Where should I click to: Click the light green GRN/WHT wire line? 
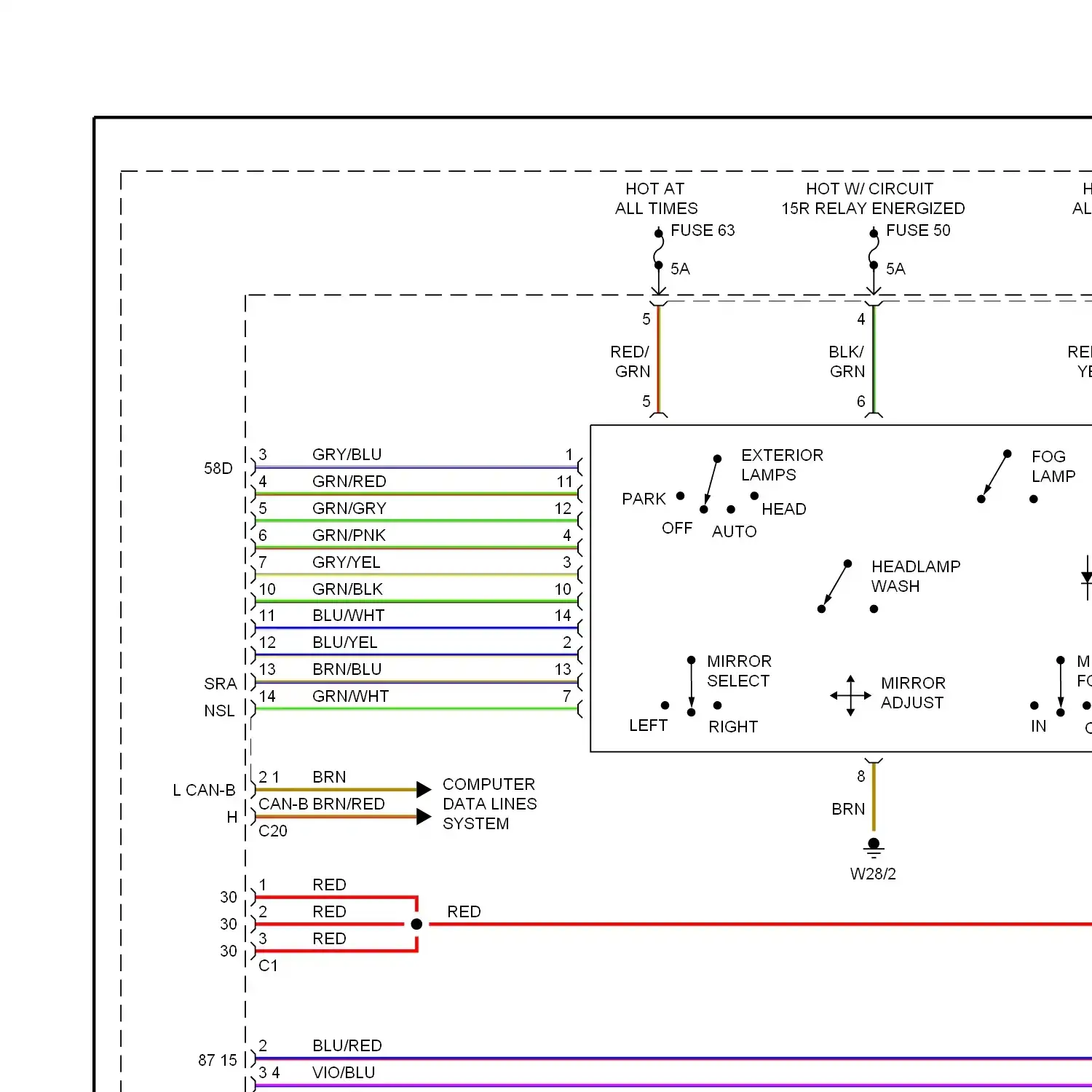coord(416,708)
